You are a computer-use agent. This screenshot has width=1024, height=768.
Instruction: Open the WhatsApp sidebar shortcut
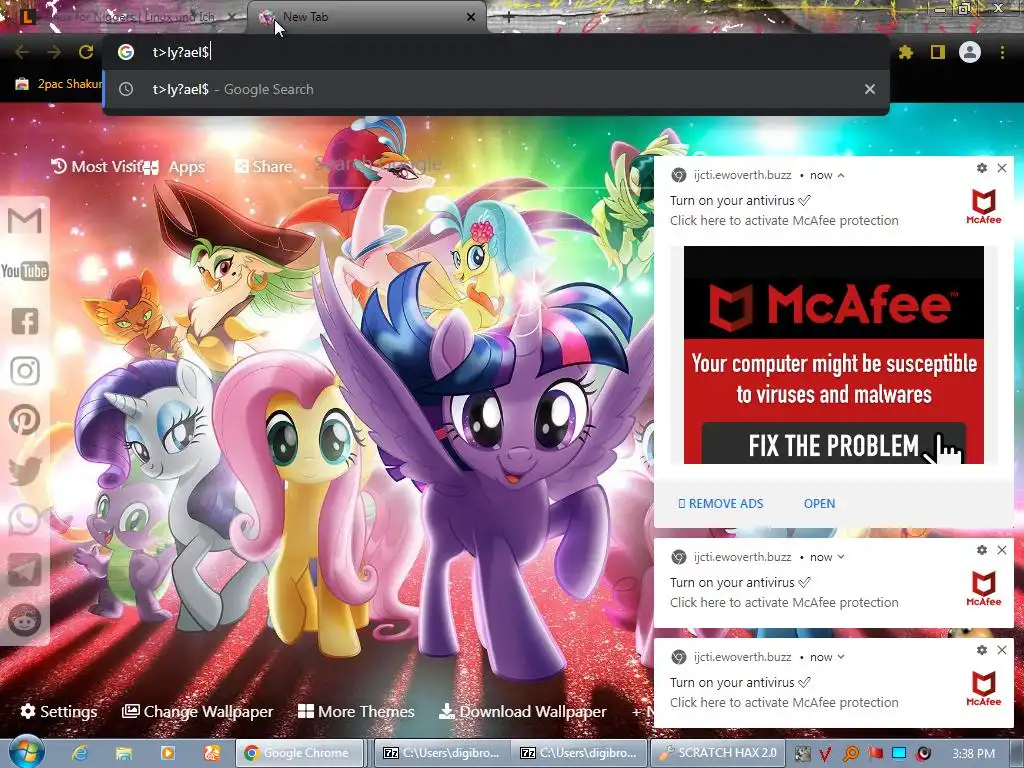[x=25, y=520]
